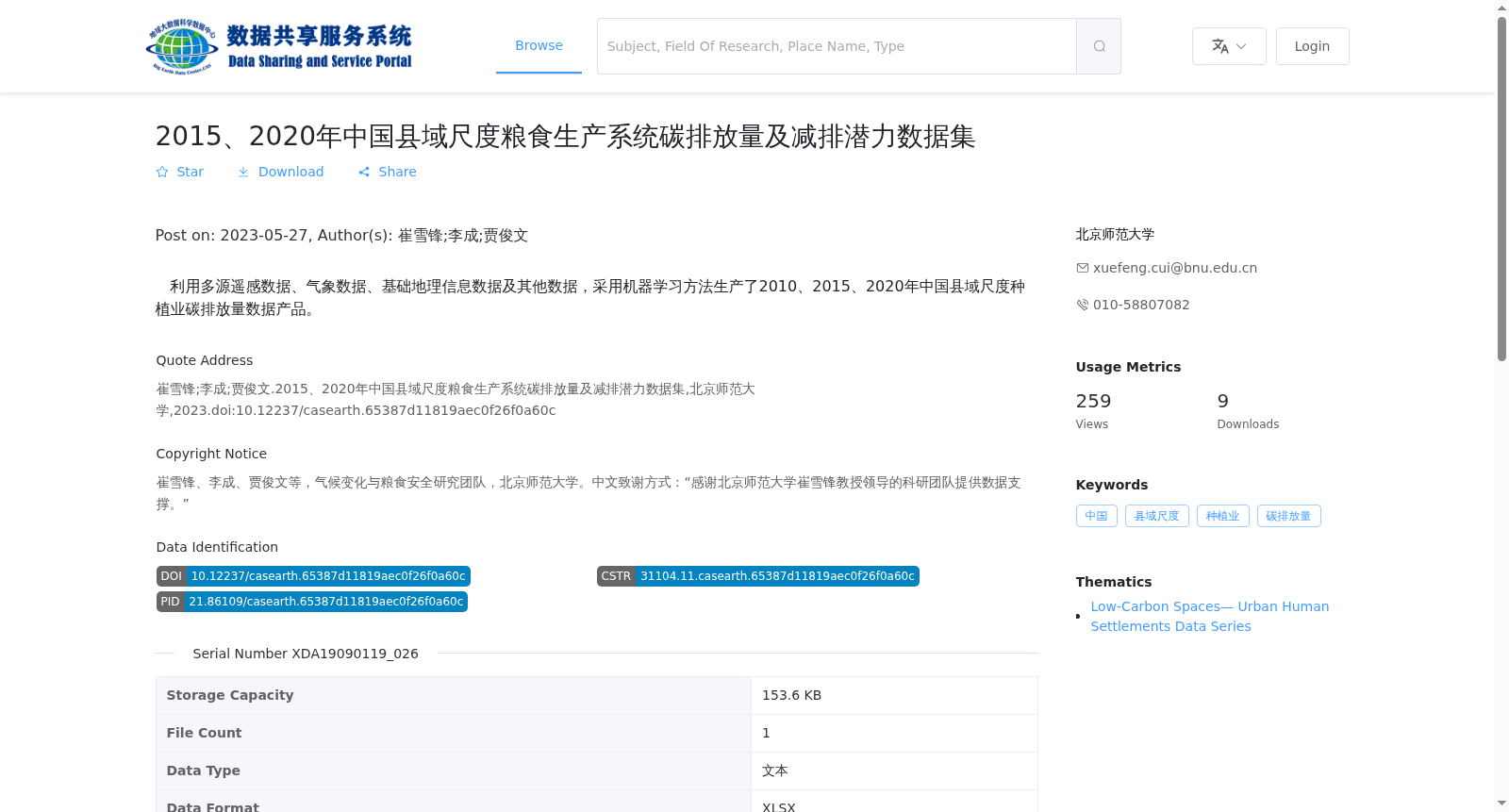The image size is (1509, 812).
Task: Click the DOI identifier badge
Action: click(313, 576)
